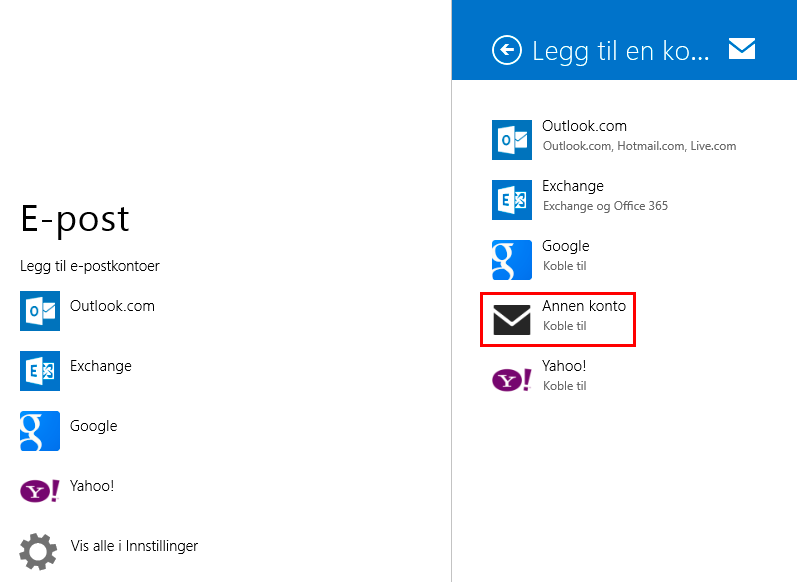Choose the Google icon in the right panel
797x582 pixels.
tap(512, 260)
